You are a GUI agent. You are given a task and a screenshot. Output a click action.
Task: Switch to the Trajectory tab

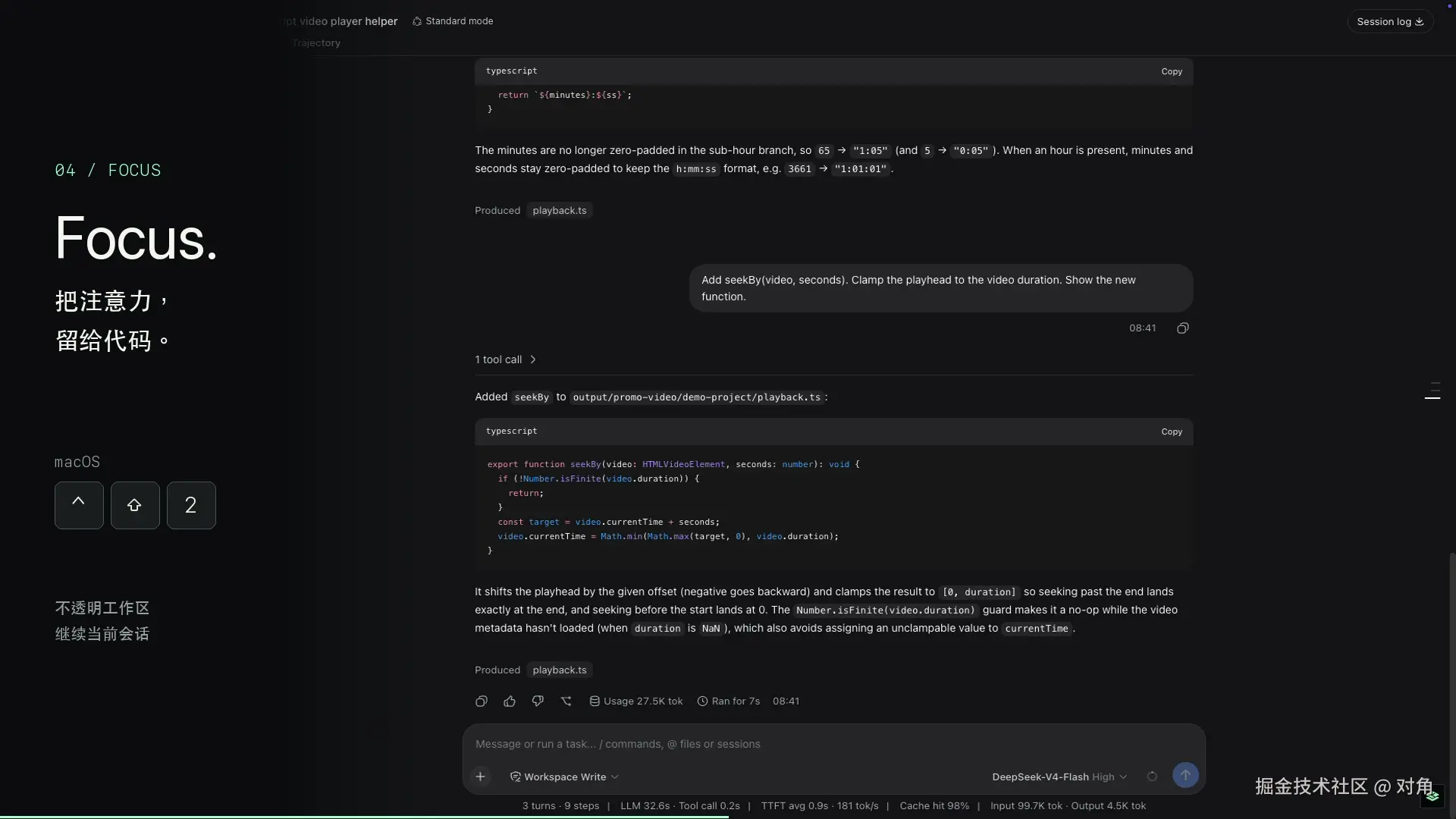[x=316, y=43]
